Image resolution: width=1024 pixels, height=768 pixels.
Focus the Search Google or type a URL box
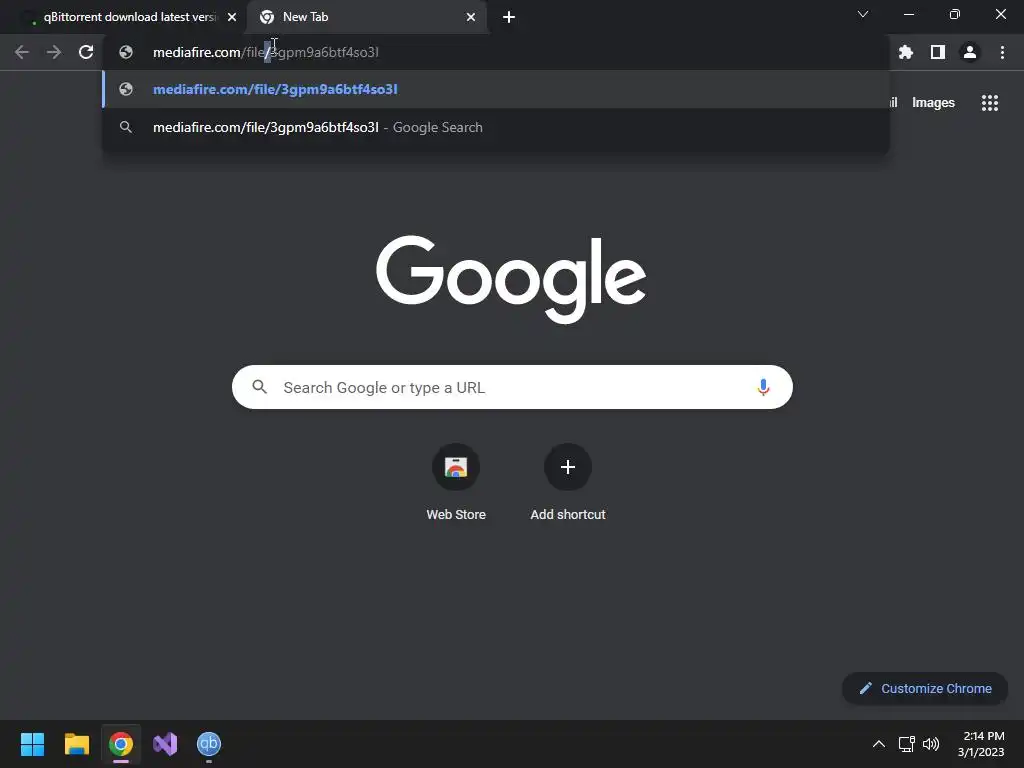coord(512,387)
